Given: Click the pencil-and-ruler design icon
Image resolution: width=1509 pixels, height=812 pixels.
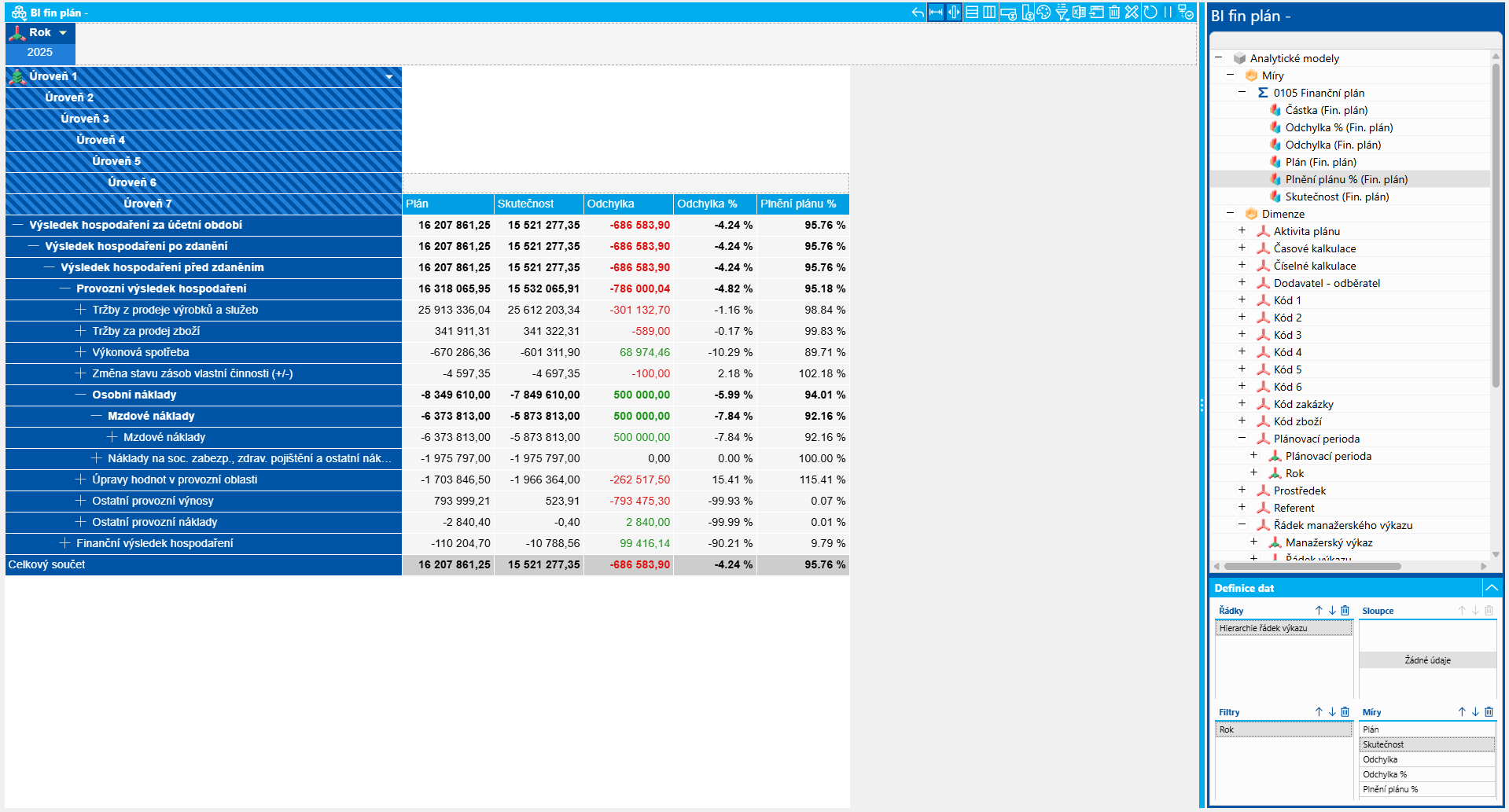Looking at the screenshot, I should [x=1132, y=13].
